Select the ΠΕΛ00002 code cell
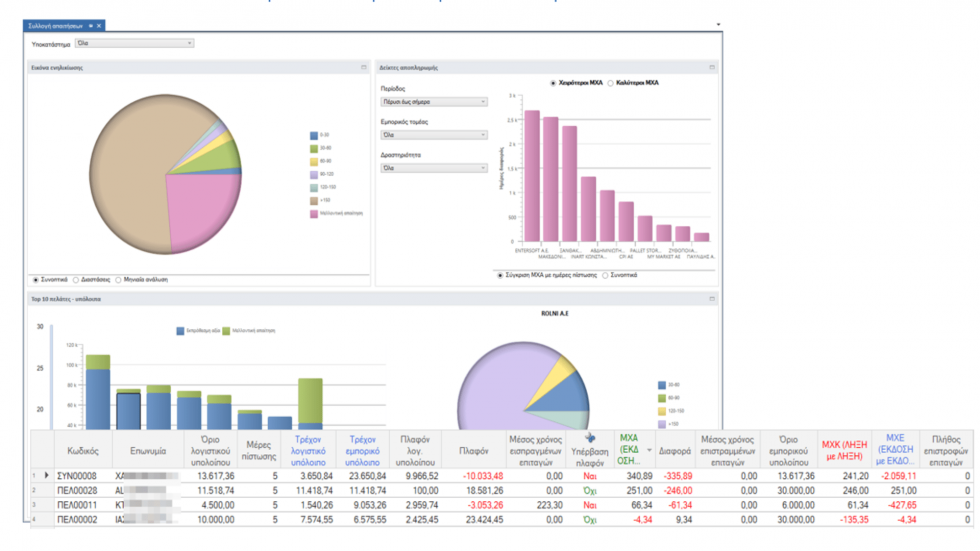 click(x=83, y=520)
